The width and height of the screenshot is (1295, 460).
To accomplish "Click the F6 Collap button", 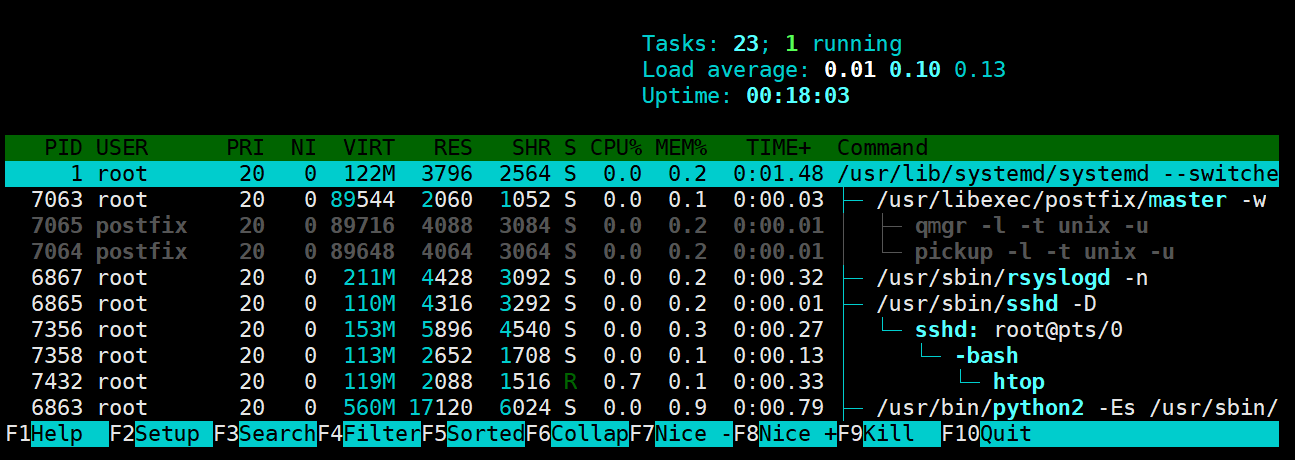I will [577, 434].
